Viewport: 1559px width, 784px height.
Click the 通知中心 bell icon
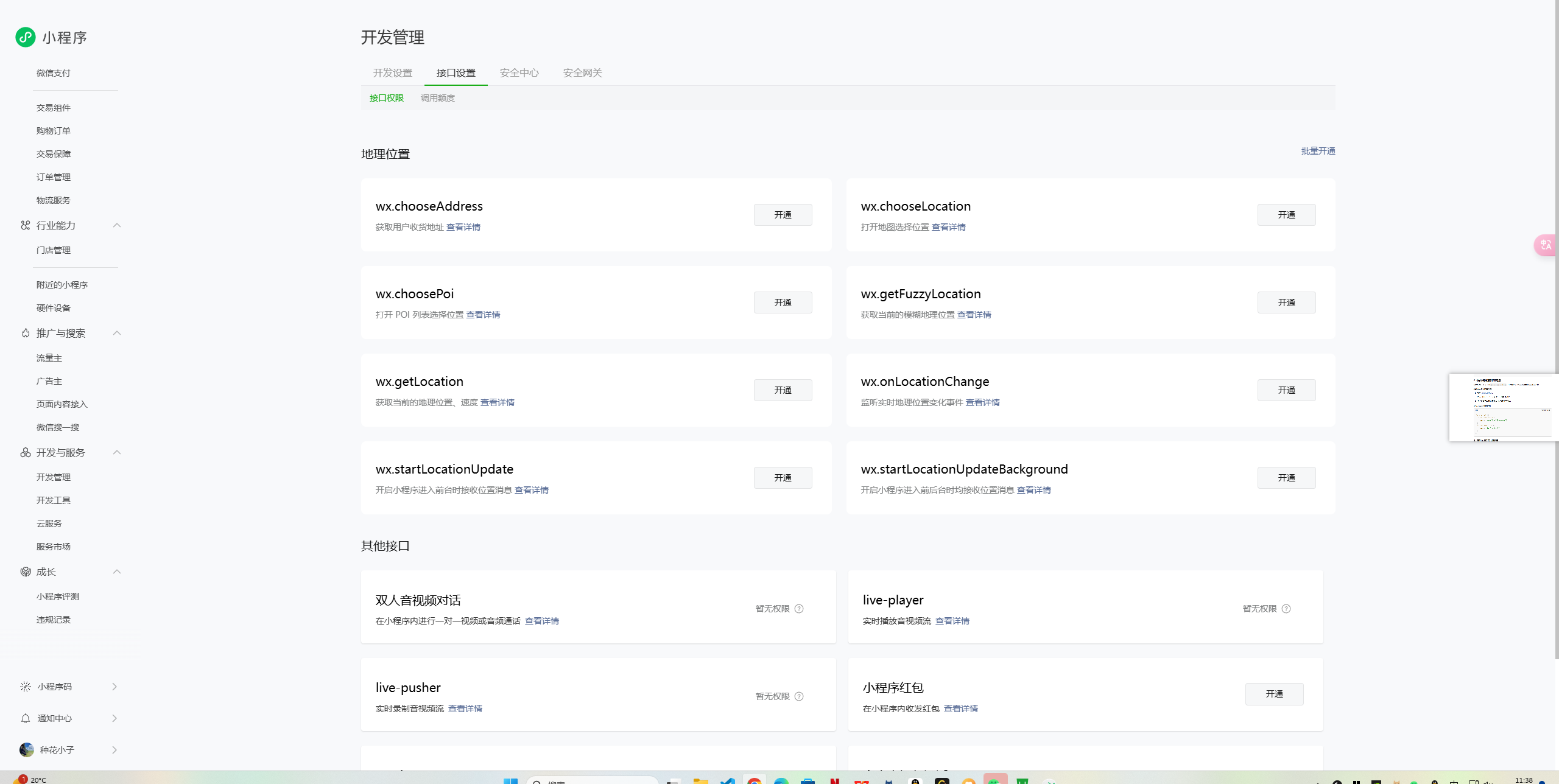(25, 718)
